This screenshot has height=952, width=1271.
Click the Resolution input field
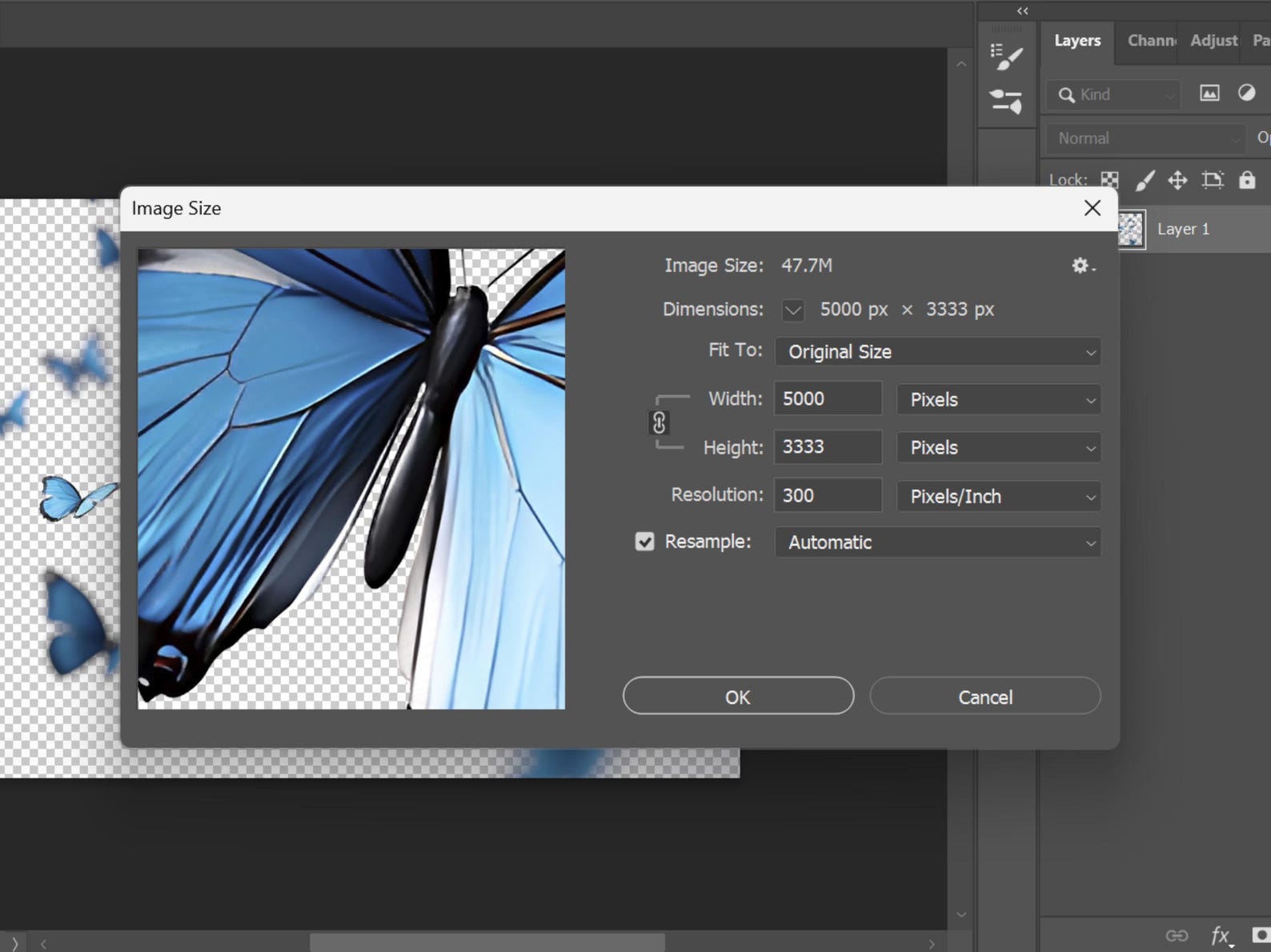828,495
